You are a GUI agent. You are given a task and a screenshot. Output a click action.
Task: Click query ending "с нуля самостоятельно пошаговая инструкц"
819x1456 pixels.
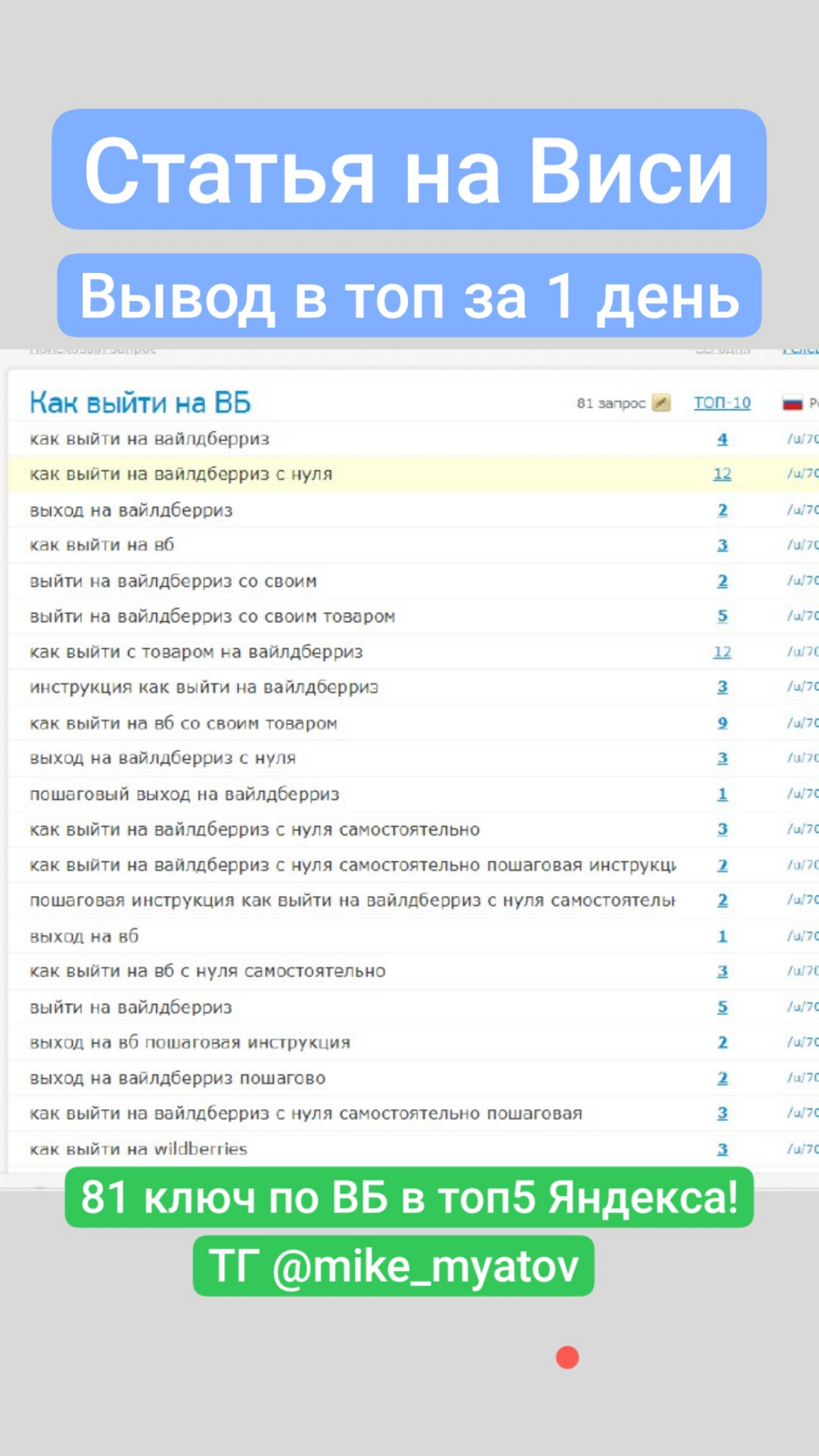(353, 865)
